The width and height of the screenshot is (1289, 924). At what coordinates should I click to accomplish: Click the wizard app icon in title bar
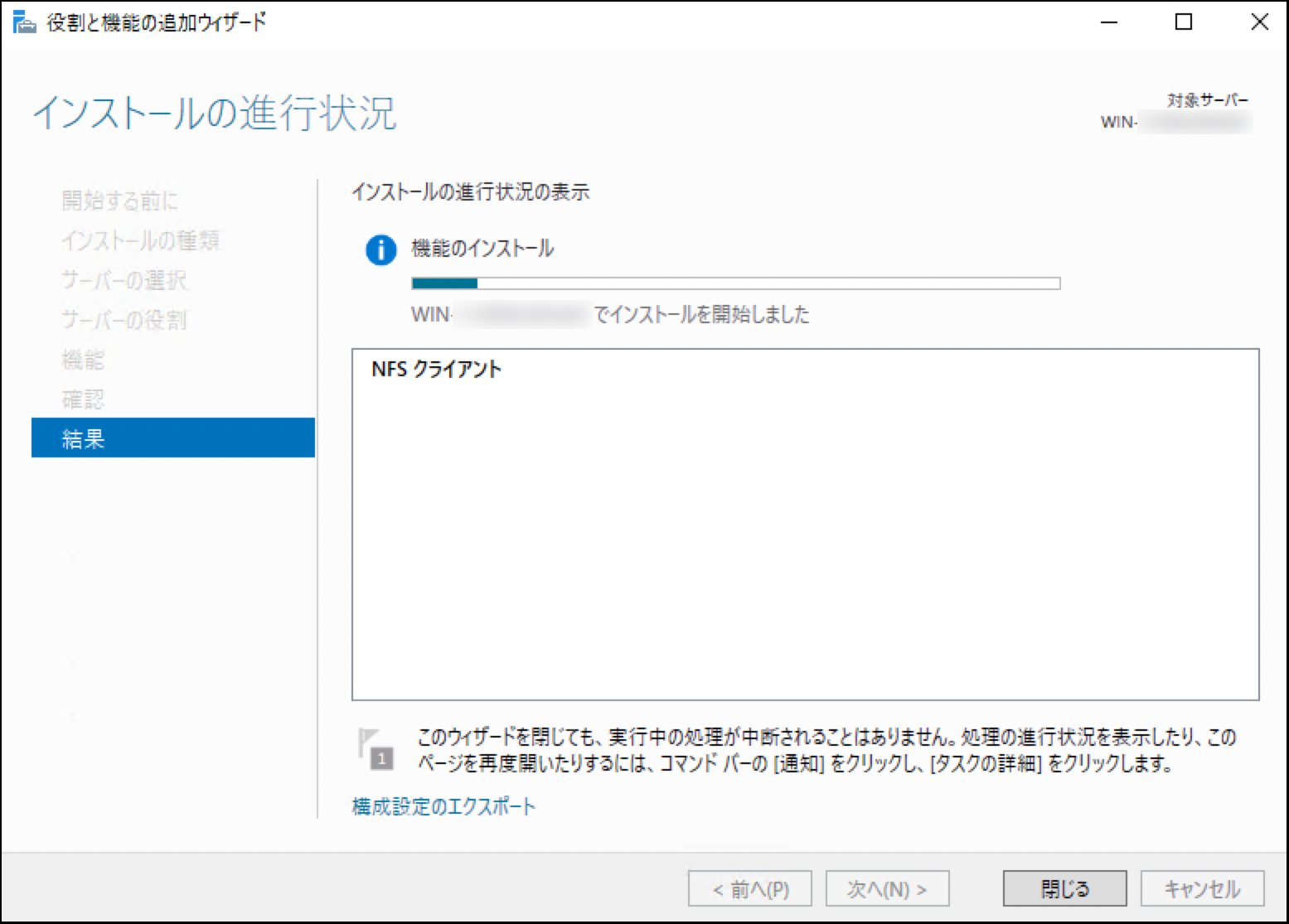point(24,22)
